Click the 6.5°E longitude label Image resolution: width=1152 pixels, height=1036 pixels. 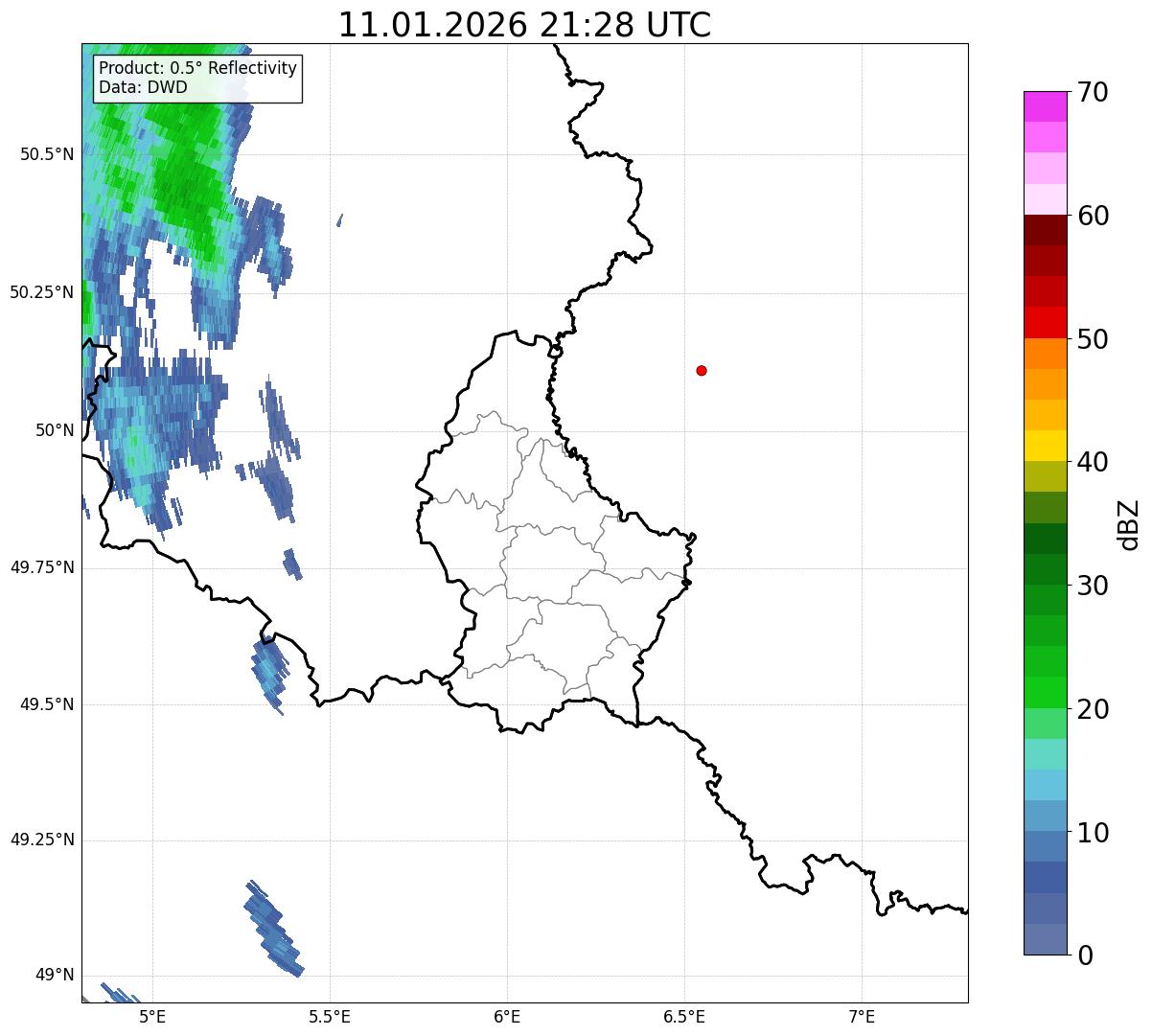pyautogui.click(x=684, y=1016)
